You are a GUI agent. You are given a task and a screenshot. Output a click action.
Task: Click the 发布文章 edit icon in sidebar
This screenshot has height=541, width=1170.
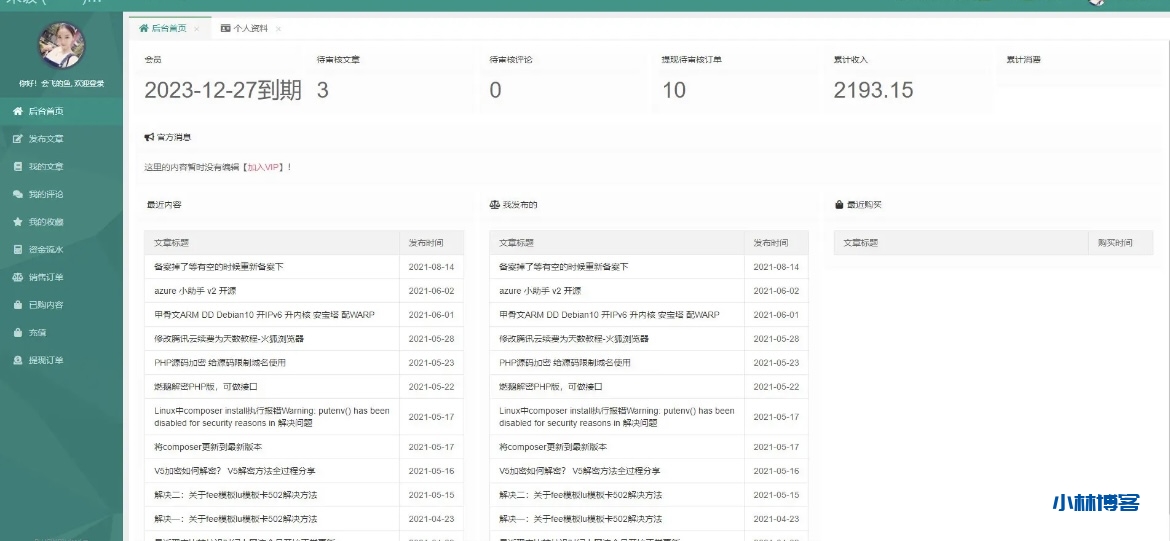(18, 139)
